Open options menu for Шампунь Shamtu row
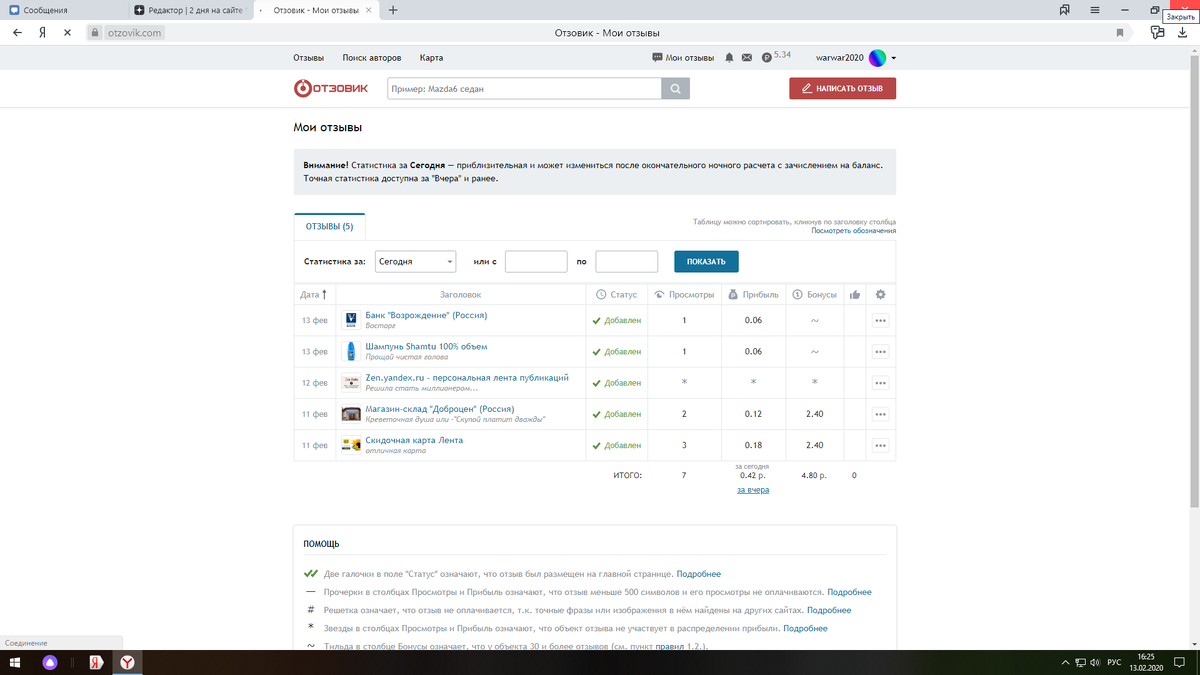The width and height of the screenshot is (1200, 675). (x=880, y=351)
